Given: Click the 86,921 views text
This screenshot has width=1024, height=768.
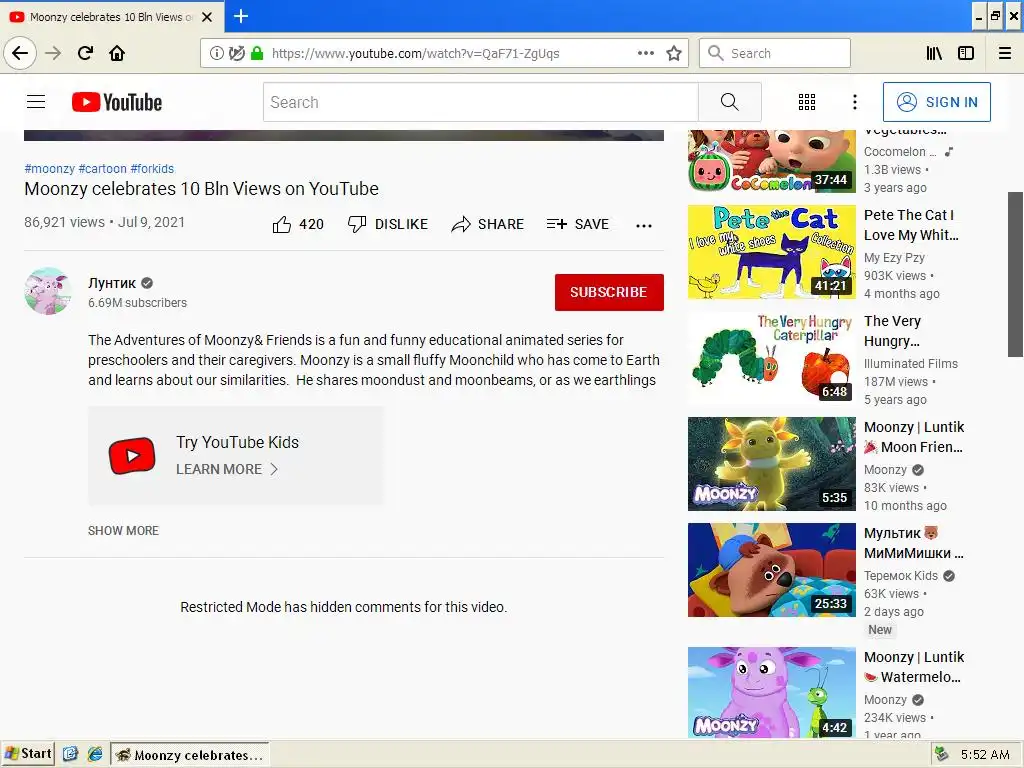Looking at the screenshot, I should (x=64, y=222).
